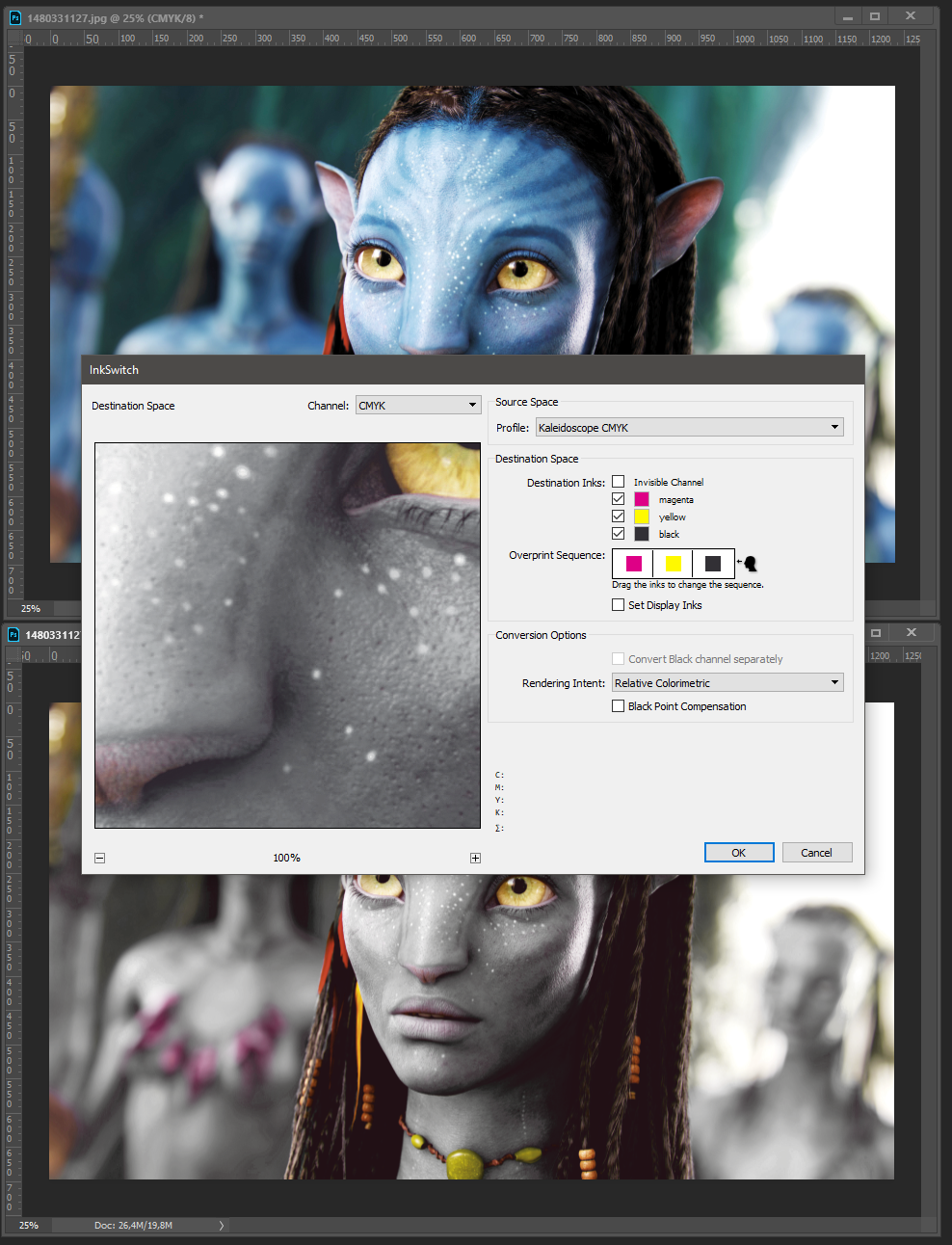Select the magenta ink in Overprint Sequence
Viewport: 952px width, 1245px height.
(634, 564)
